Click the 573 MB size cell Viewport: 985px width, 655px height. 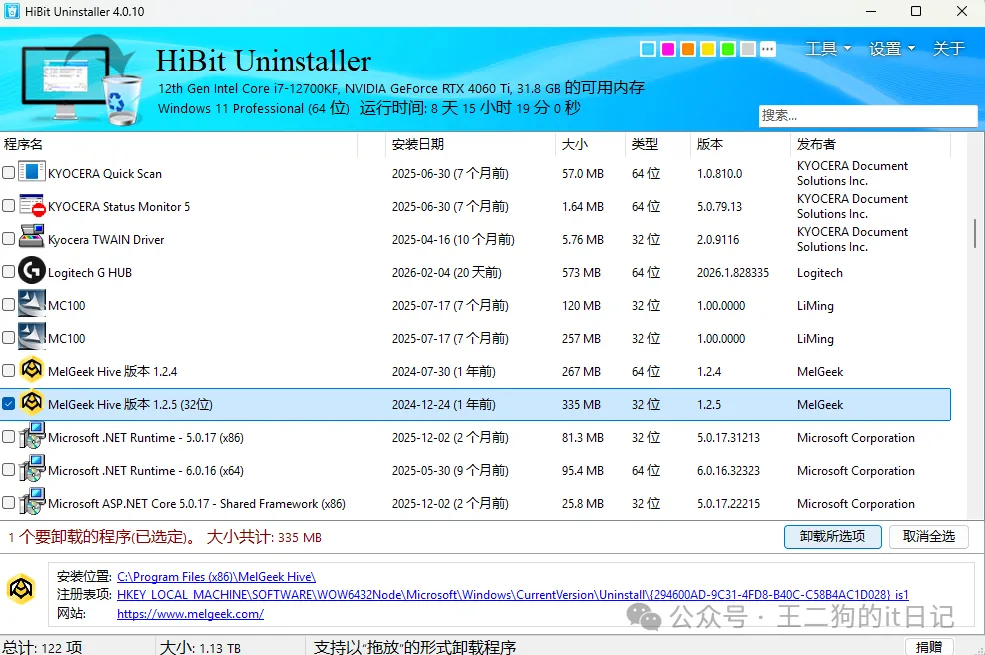[581, 273]
